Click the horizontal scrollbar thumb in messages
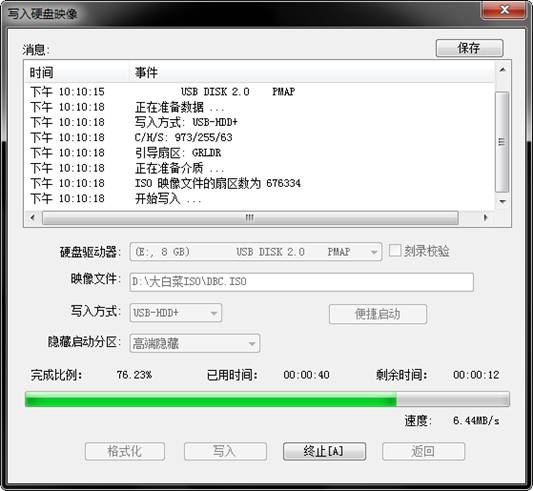Image resolution: width=533 pixels, height=491 pixels. tap(250, 218)
